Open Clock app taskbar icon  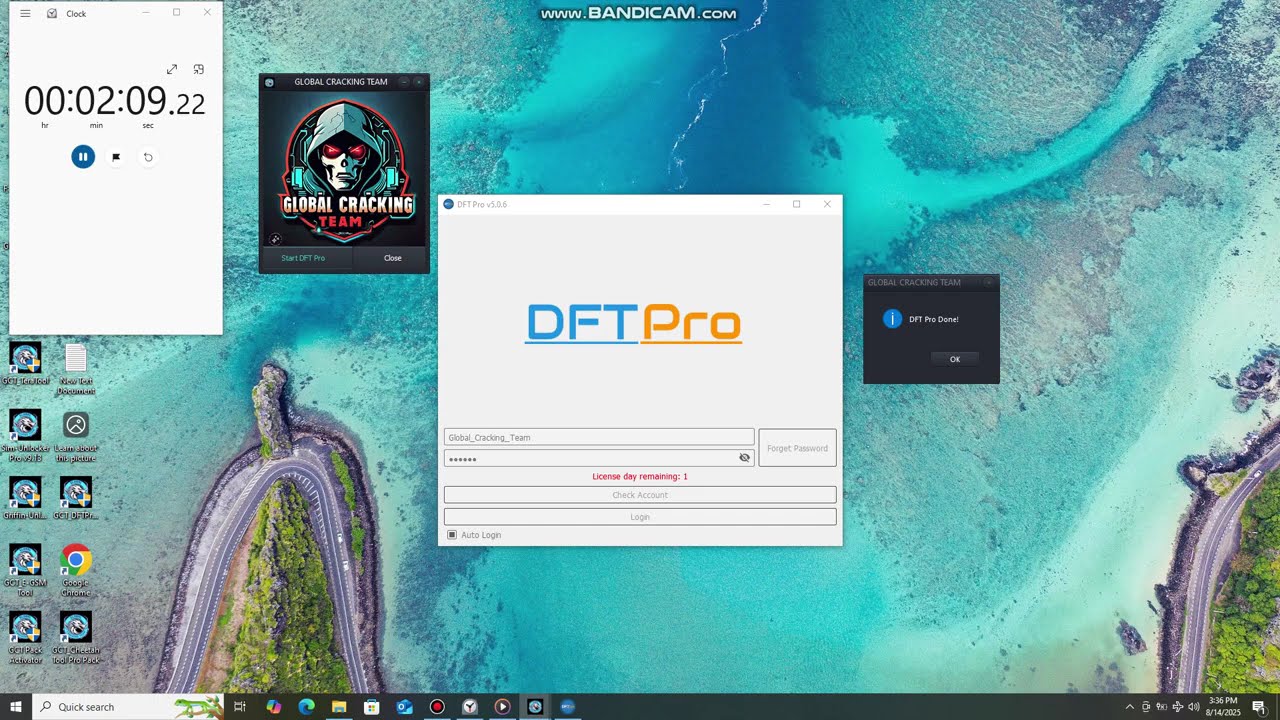point(470,707)
